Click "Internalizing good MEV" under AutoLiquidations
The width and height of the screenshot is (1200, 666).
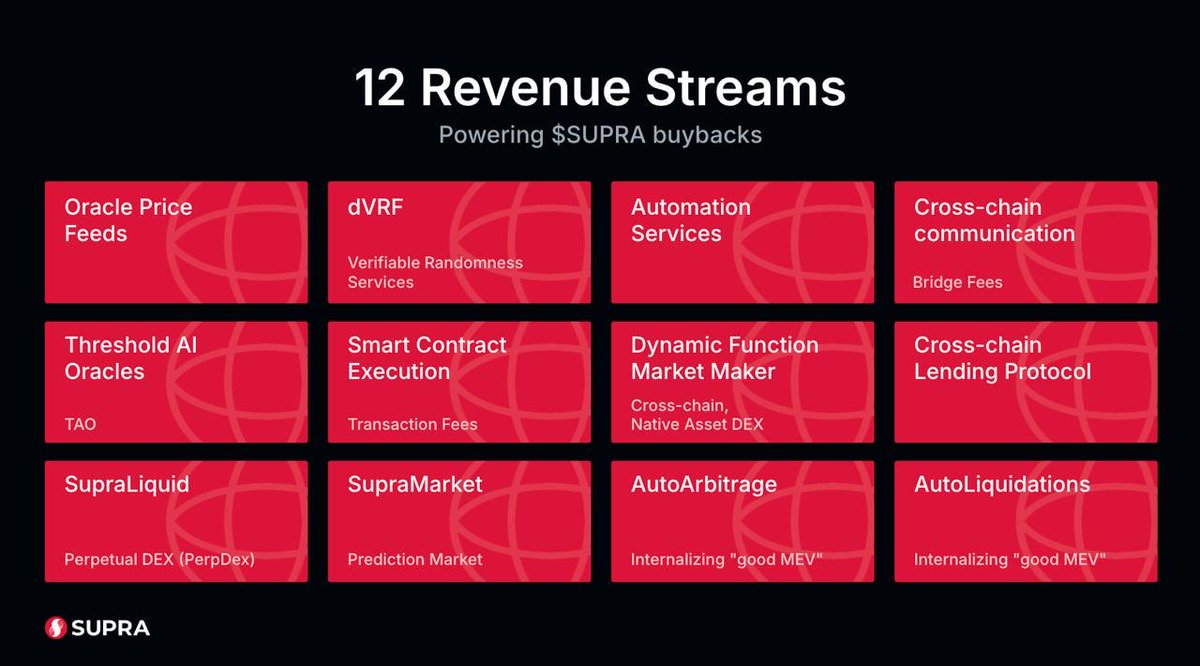pos(1009,559)
